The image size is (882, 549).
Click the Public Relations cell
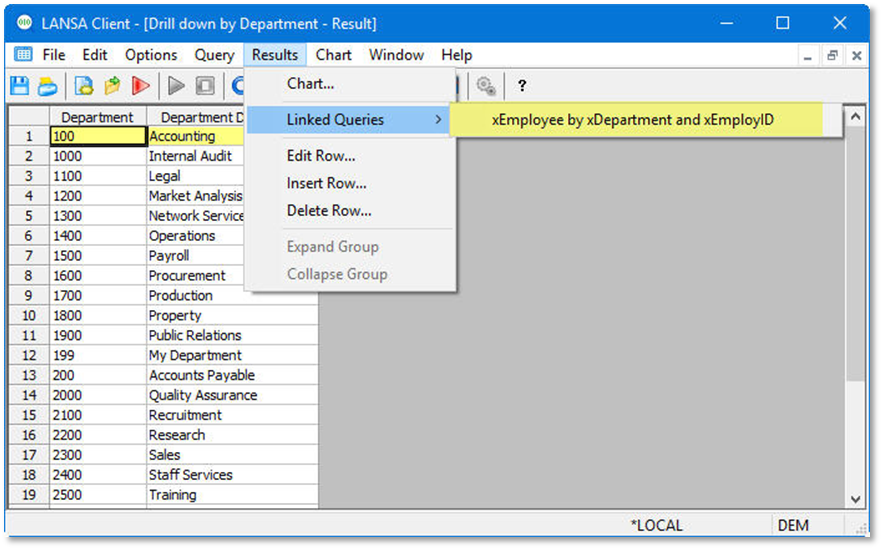tap(232, 335)
